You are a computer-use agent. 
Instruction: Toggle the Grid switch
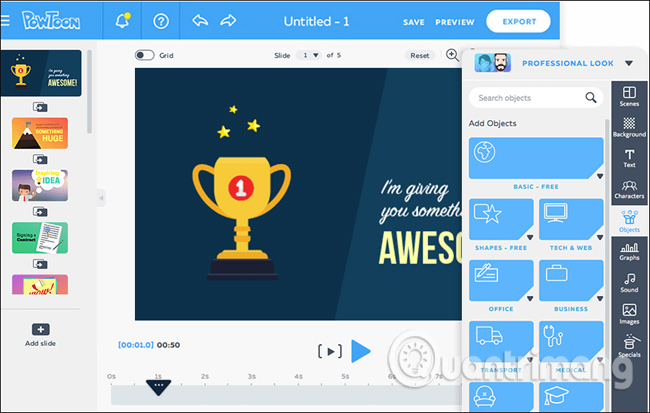(x=144, y=55)
